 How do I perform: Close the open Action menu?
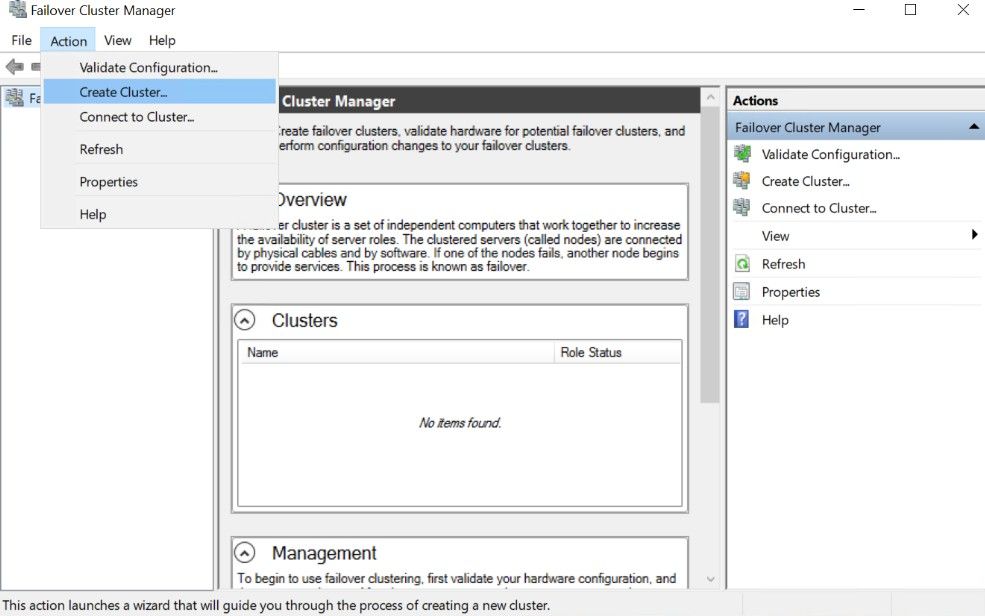pyautogui.click(x=68, y=41)
